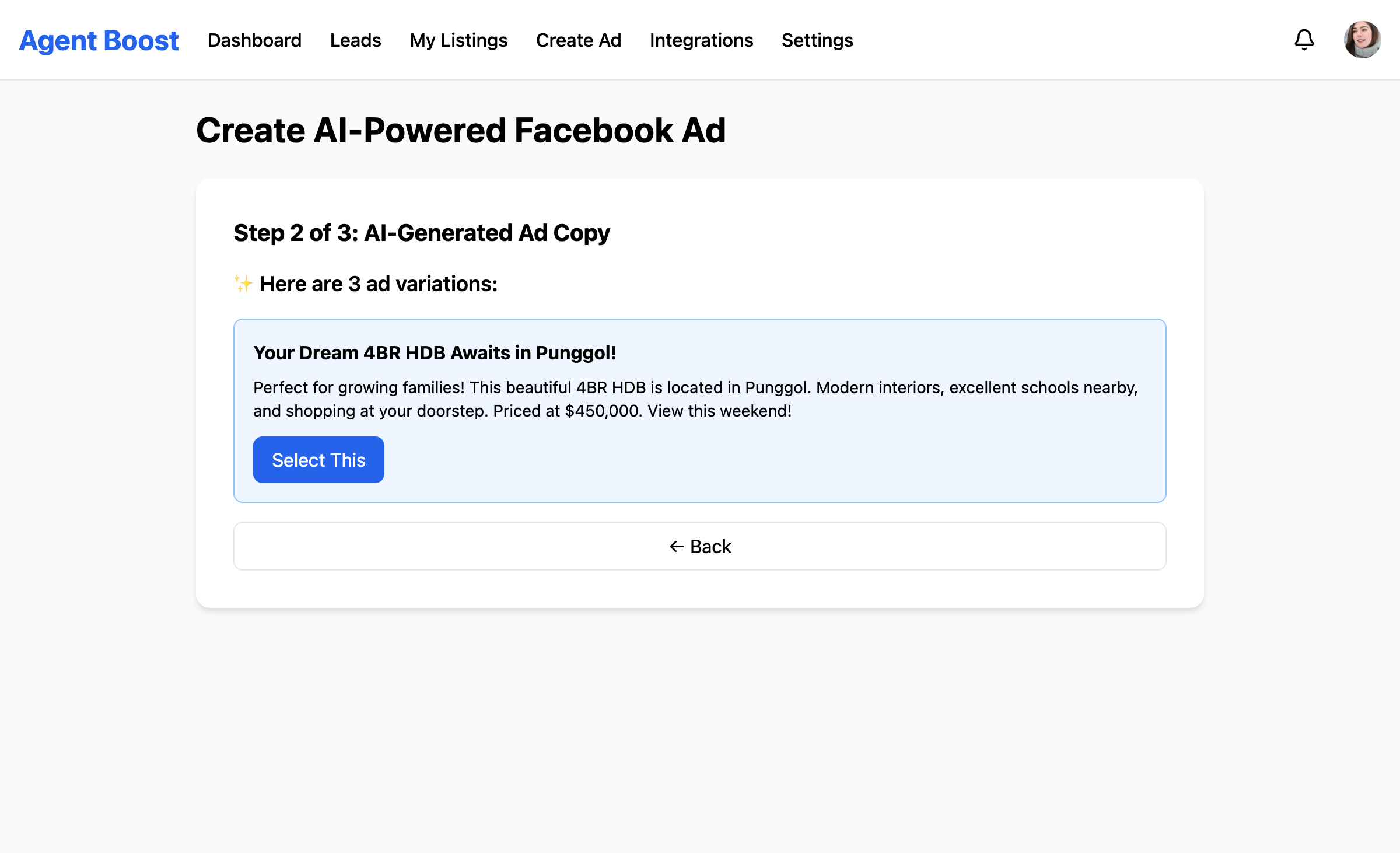
Task: Open the Dashboard nav item
Action: click(x=254, y=40)
